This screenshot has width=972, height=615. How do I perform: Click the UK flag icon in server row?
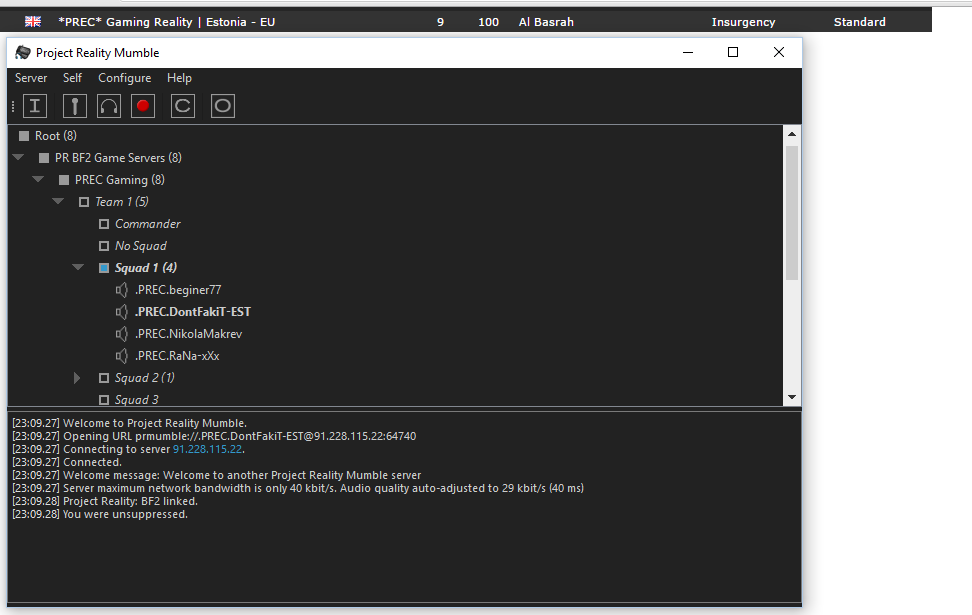pos(33,22)
